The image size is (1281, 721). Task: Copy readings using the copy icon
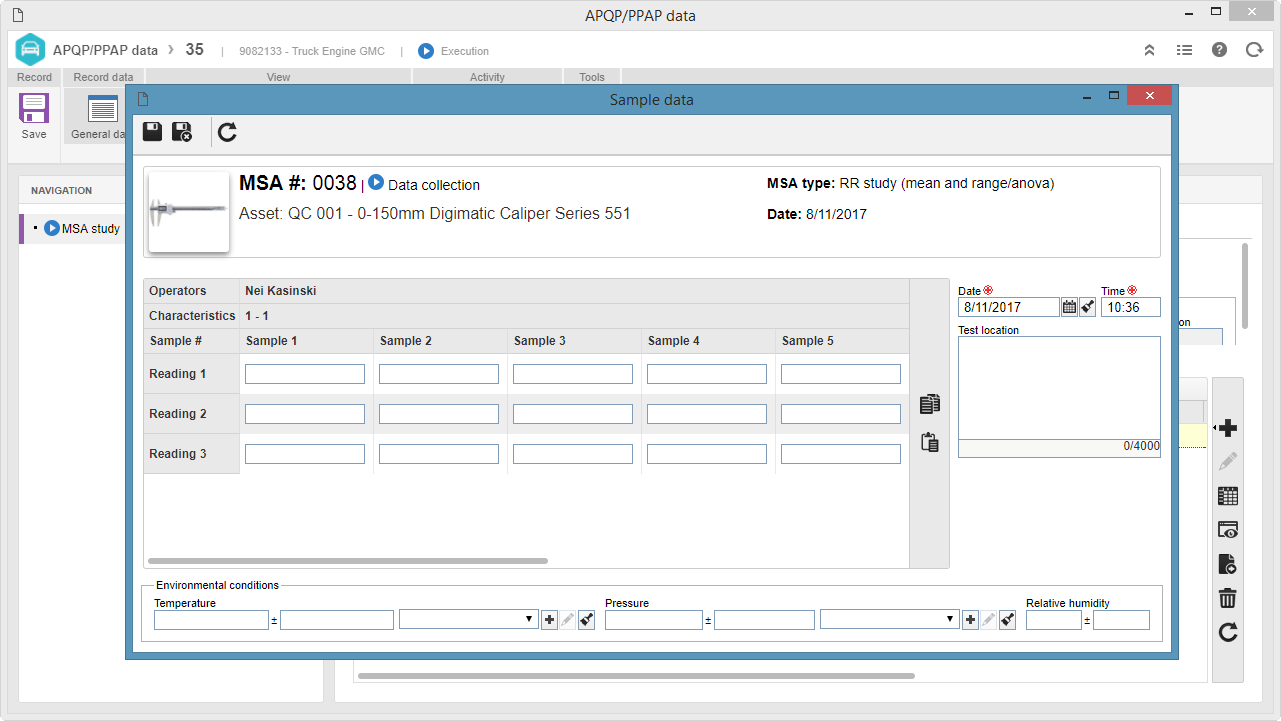pyautogui.click(x=930, y=404)
